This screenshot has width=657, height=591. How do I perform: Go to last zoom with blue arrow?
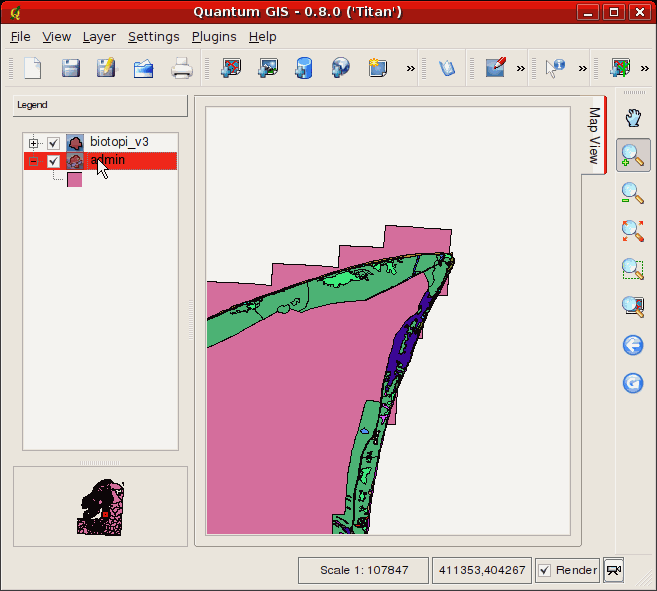point(633,345)
